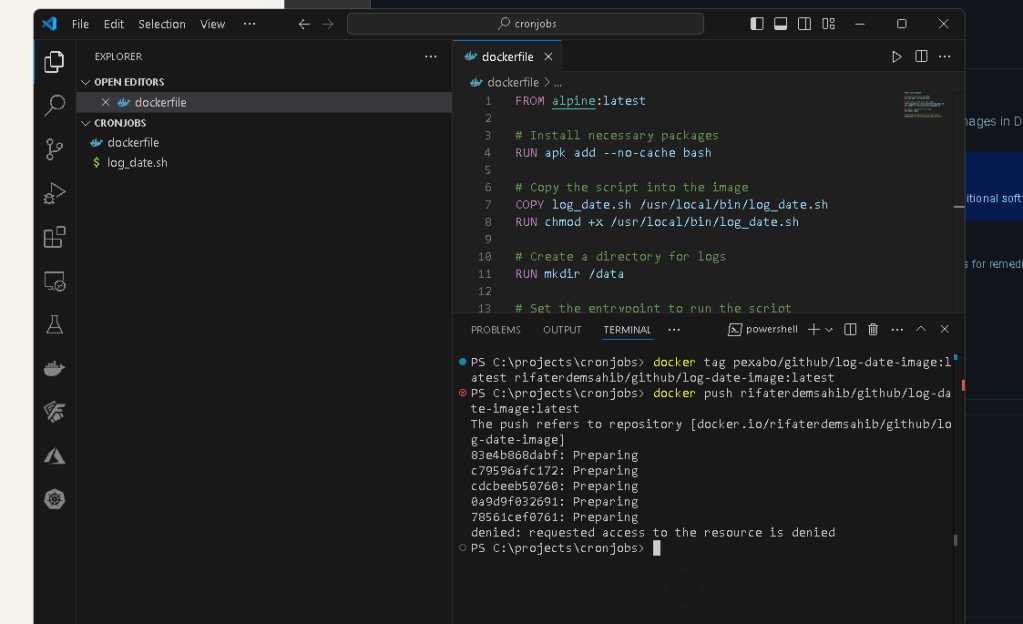Image resolution: width=1023 pixels, height=624 pixels.
Task: Click the powershell terminal label
Action: (763, 330)
